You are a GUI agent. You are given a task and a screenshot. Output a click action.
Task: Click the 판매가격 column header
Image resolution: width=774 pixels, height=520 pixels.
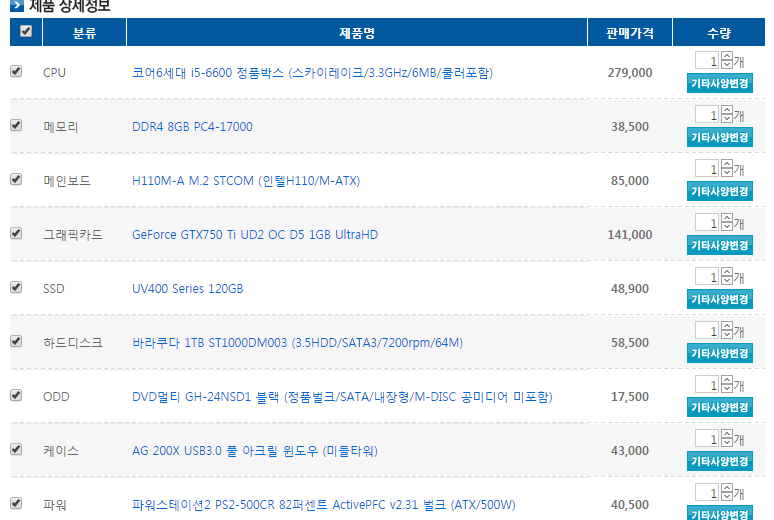tap(630, 33)
